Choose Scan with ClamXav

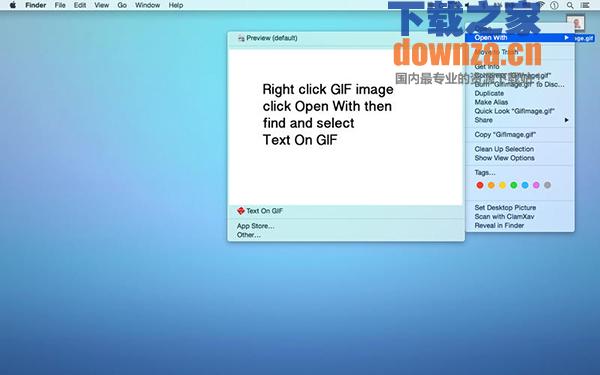504,217
